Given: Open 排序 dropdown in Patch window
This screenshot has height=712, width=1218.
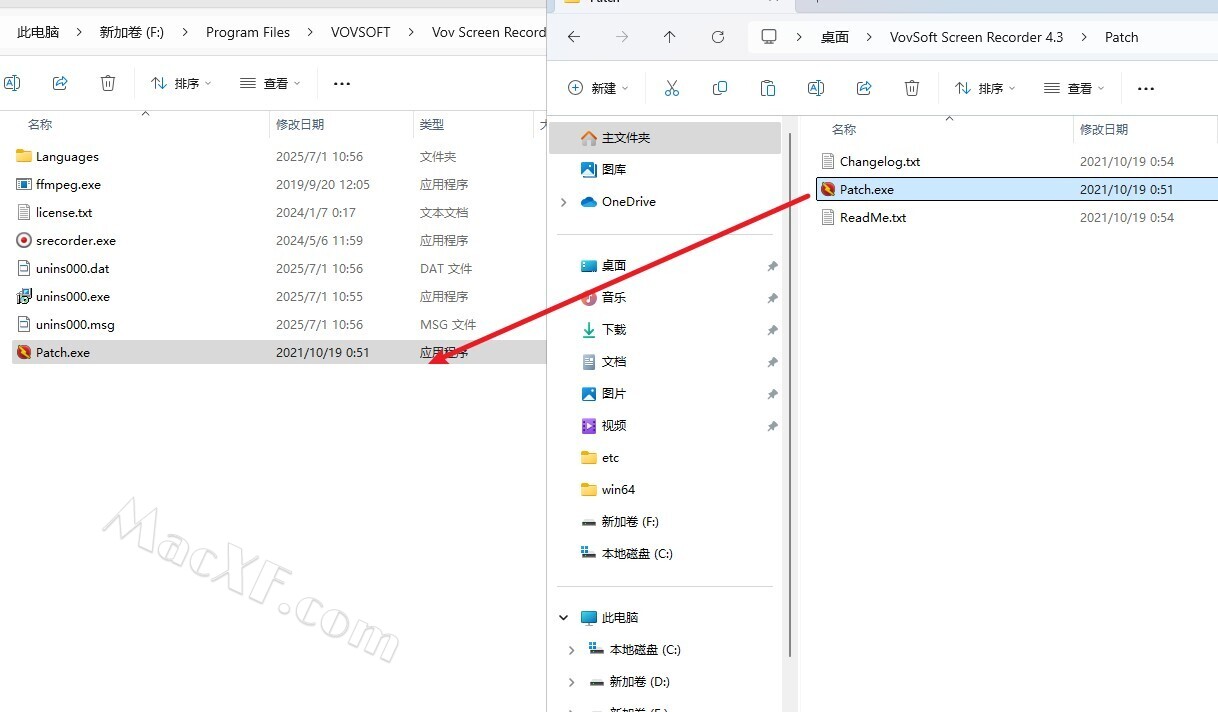Looking at the screenshot, I should coord(985,88).
